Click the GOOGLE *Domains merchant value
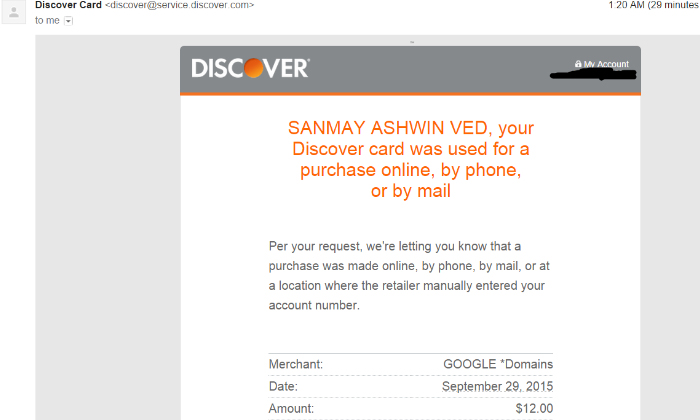The height and width of the screenshot is (420, 700). click(498, 364)
